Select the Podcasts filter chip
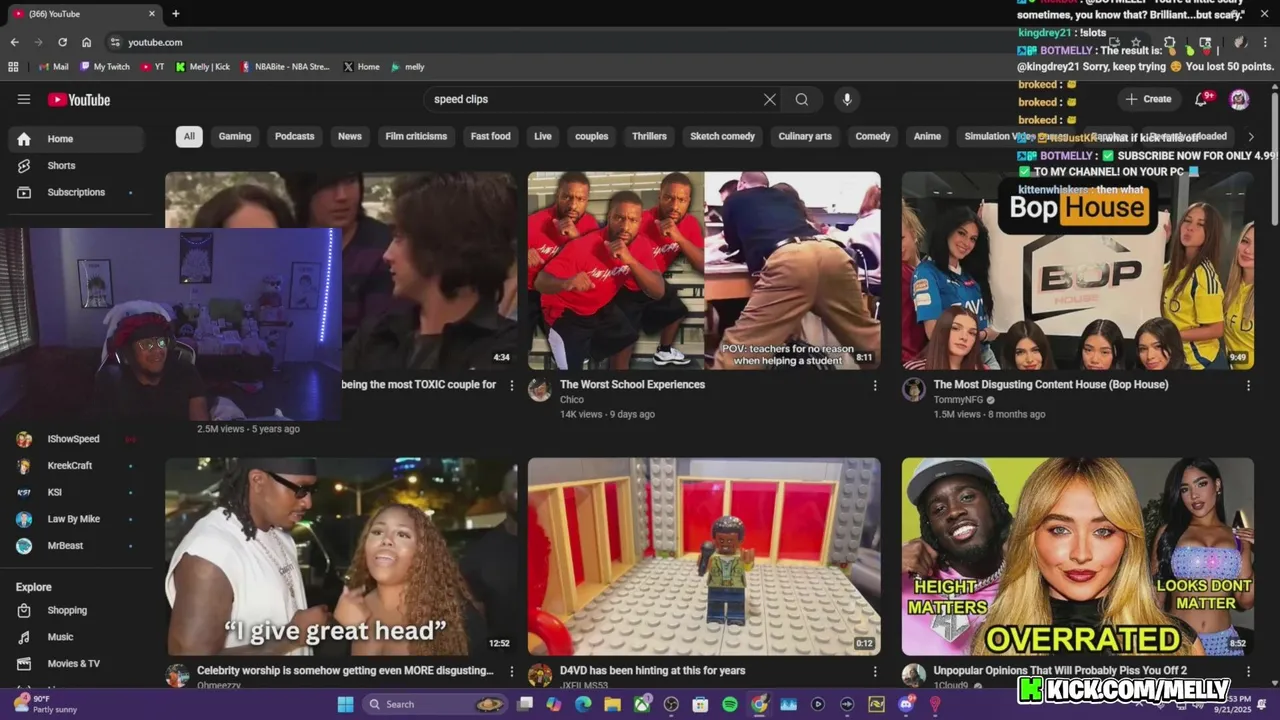The width and height of the screenshot is (1280, 720). (294, 136)
